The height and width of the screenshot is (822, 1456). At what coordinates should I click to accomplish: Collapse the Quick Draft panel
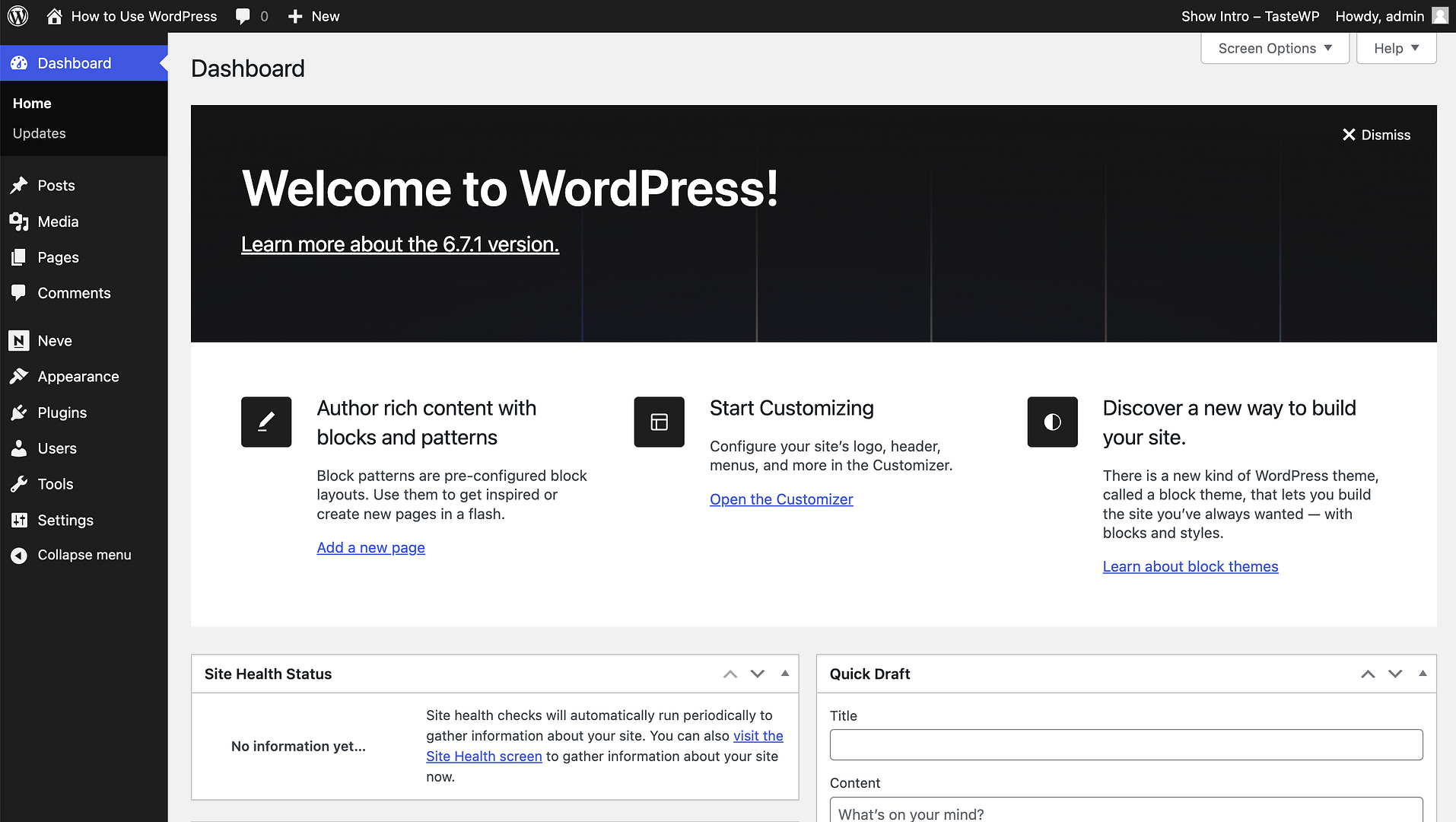click(1422, 674)
